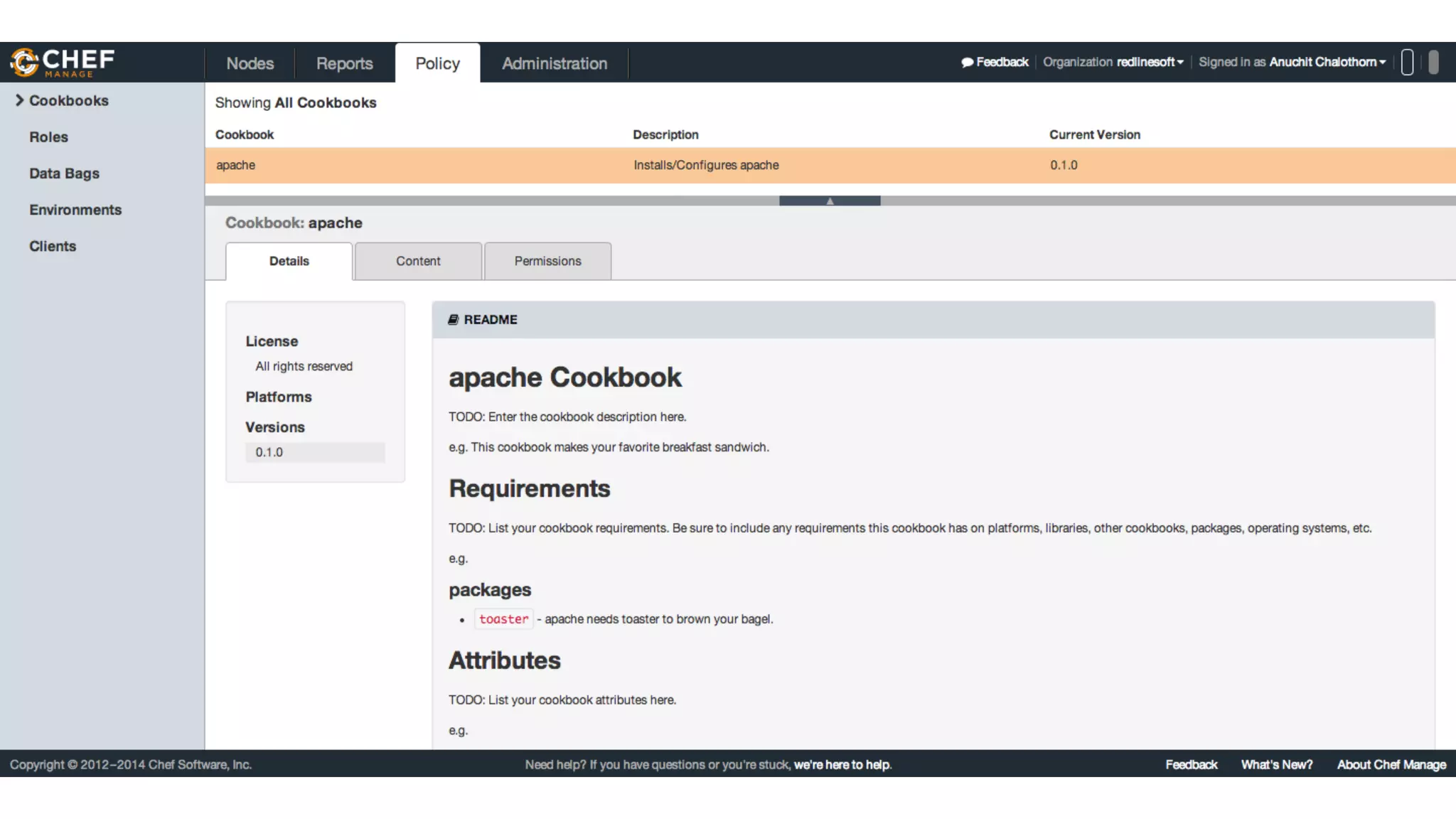Open Data Bags in sidebar
The image size is (1456, 819).
64,173
